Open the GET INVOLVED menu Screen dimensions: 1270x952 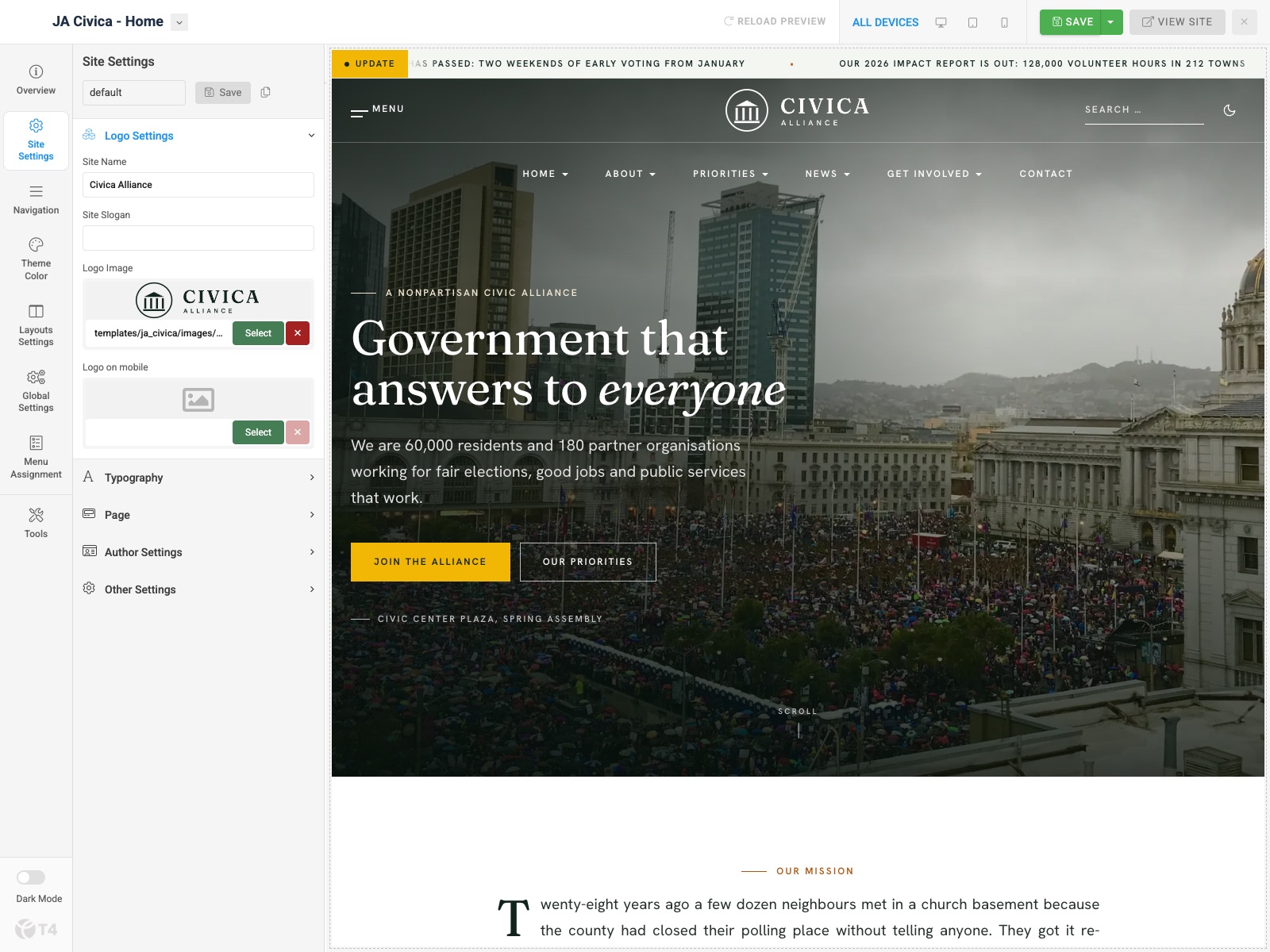coord(934,174)
